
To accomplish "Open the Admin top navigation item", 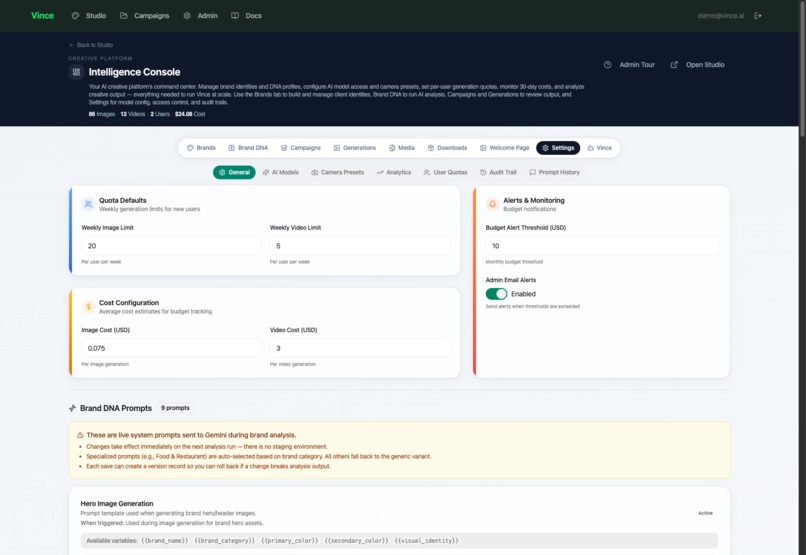I will point(200,16).
